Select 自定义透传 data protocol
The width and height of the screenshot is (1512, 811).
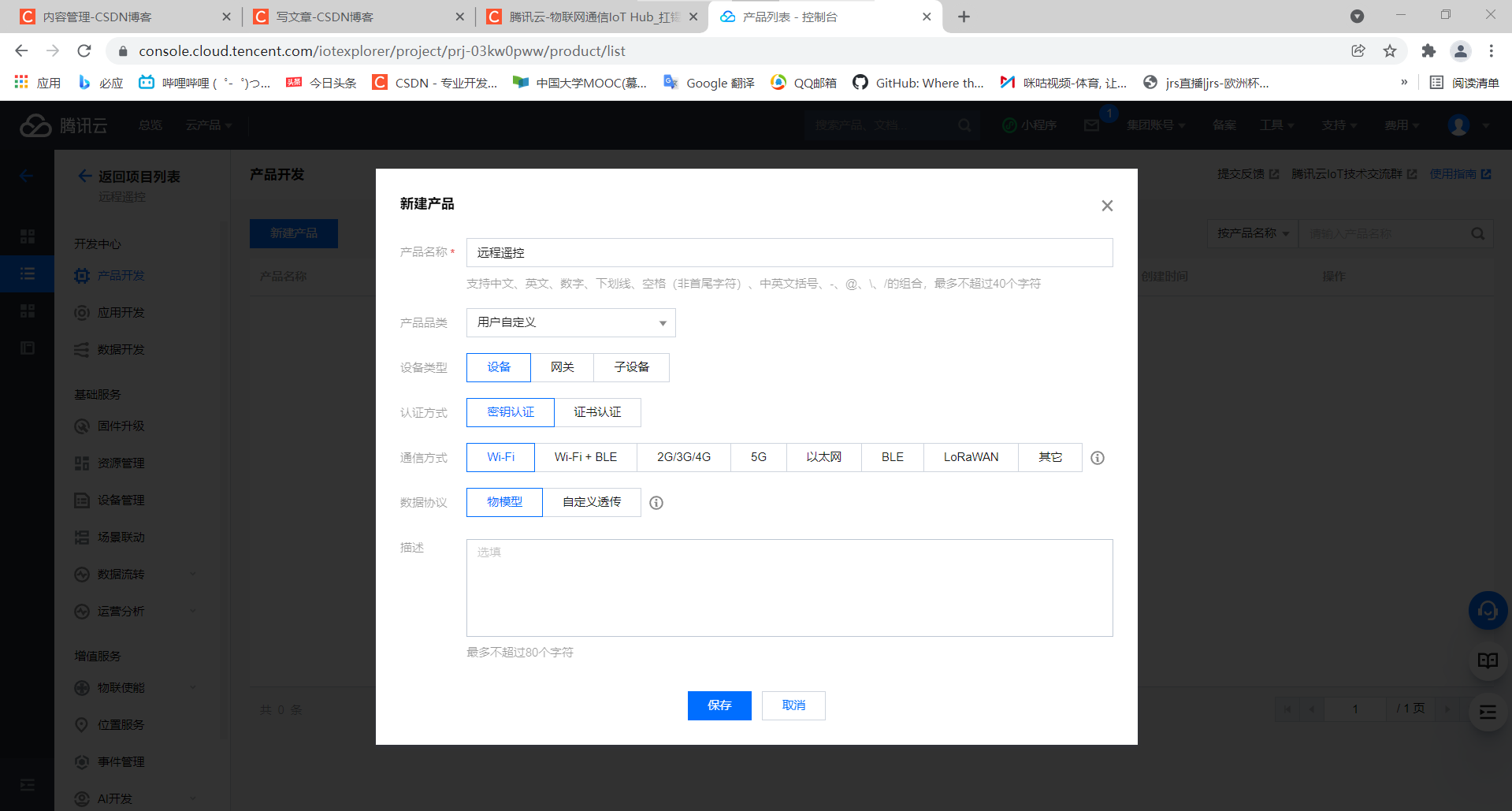click(x=592, y=502)
